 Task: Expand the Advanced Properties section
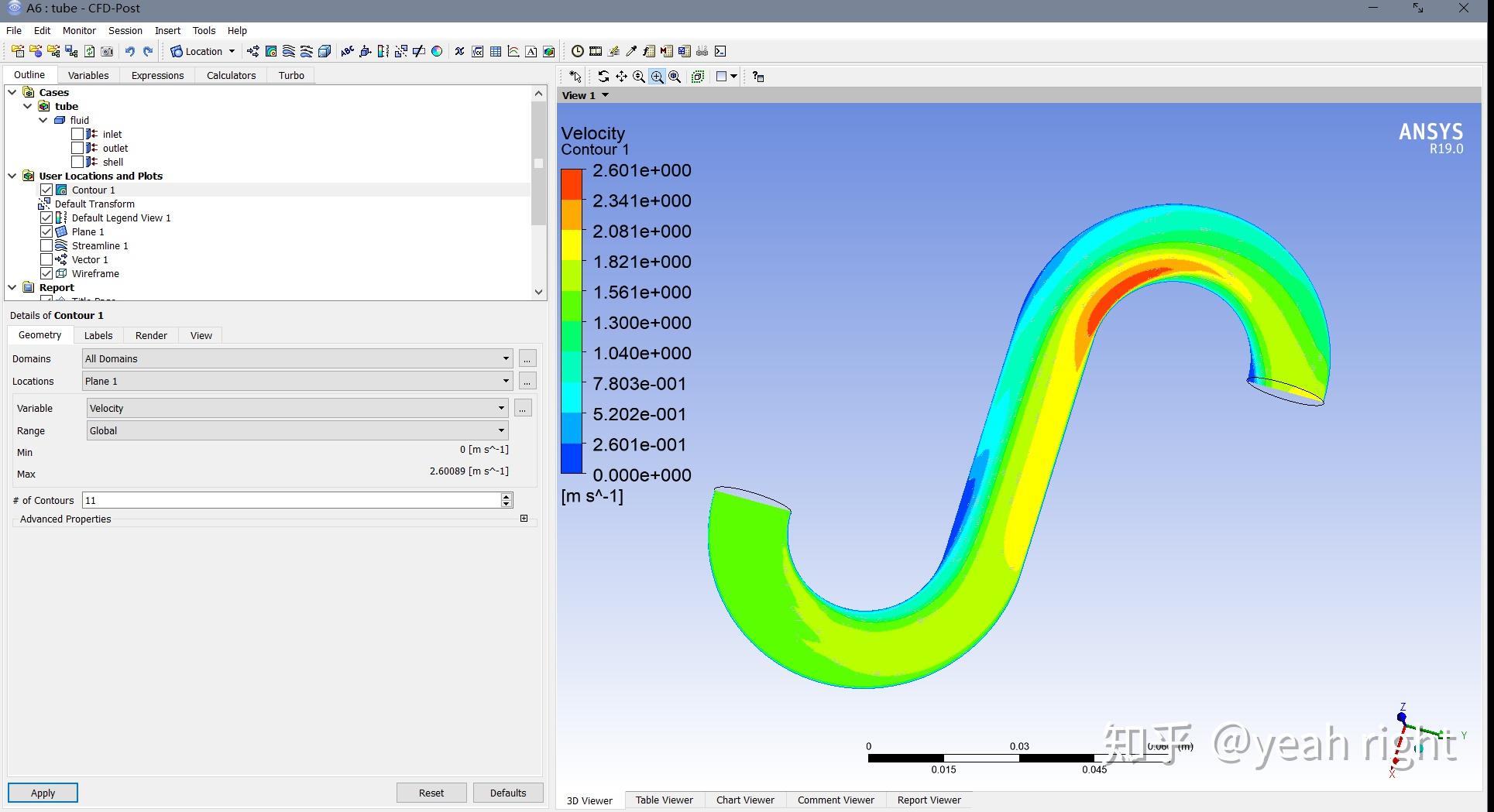point(524,519)
